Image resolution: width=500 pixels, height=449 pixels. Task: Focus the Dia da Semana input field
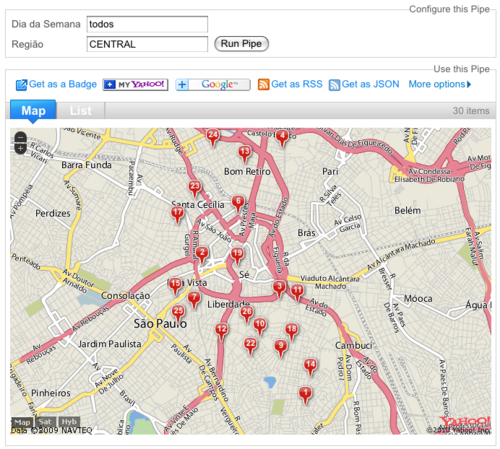147,24
